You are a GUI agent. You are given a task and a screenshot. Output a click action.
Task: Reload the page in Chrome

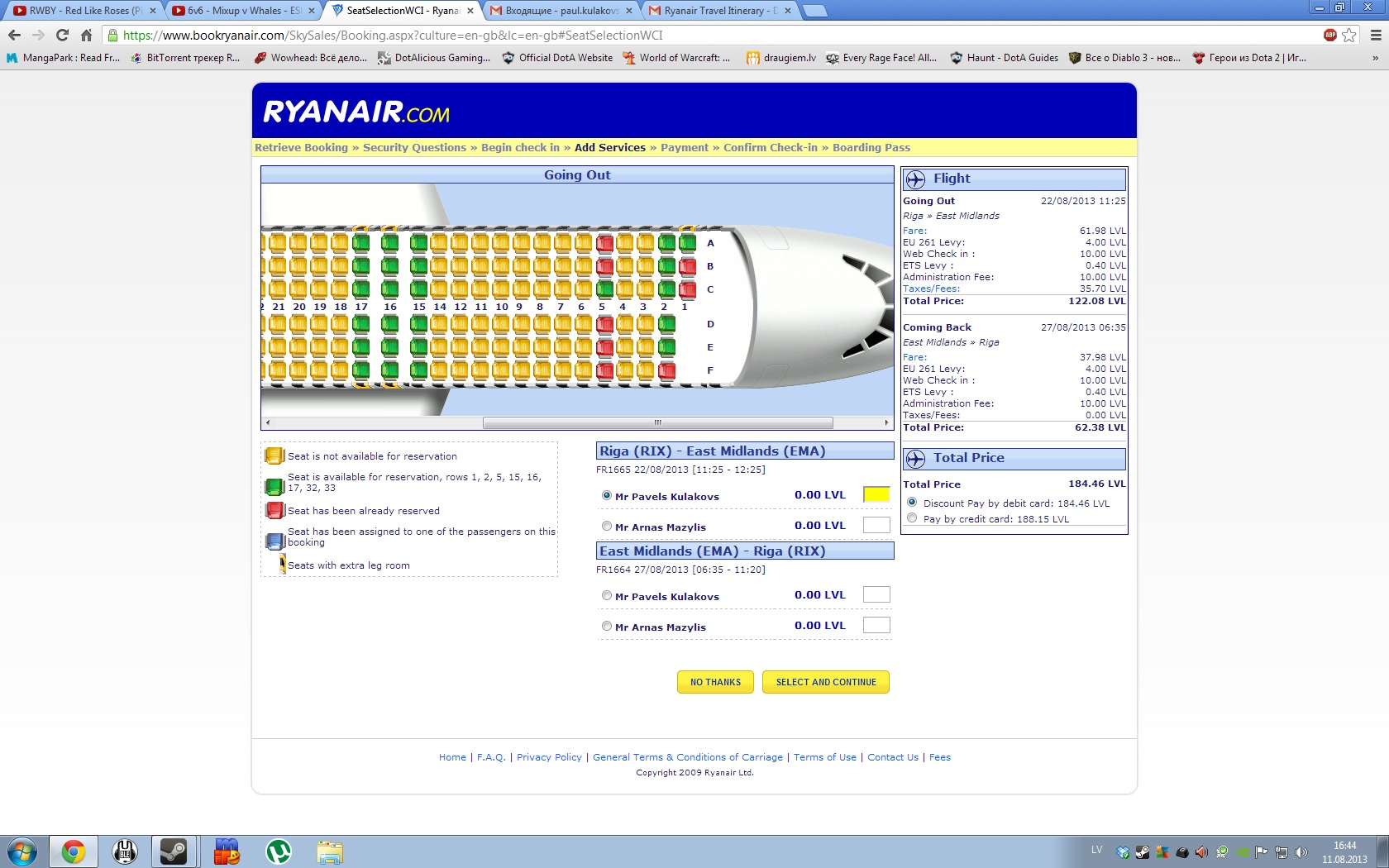[x=62, y=35]
